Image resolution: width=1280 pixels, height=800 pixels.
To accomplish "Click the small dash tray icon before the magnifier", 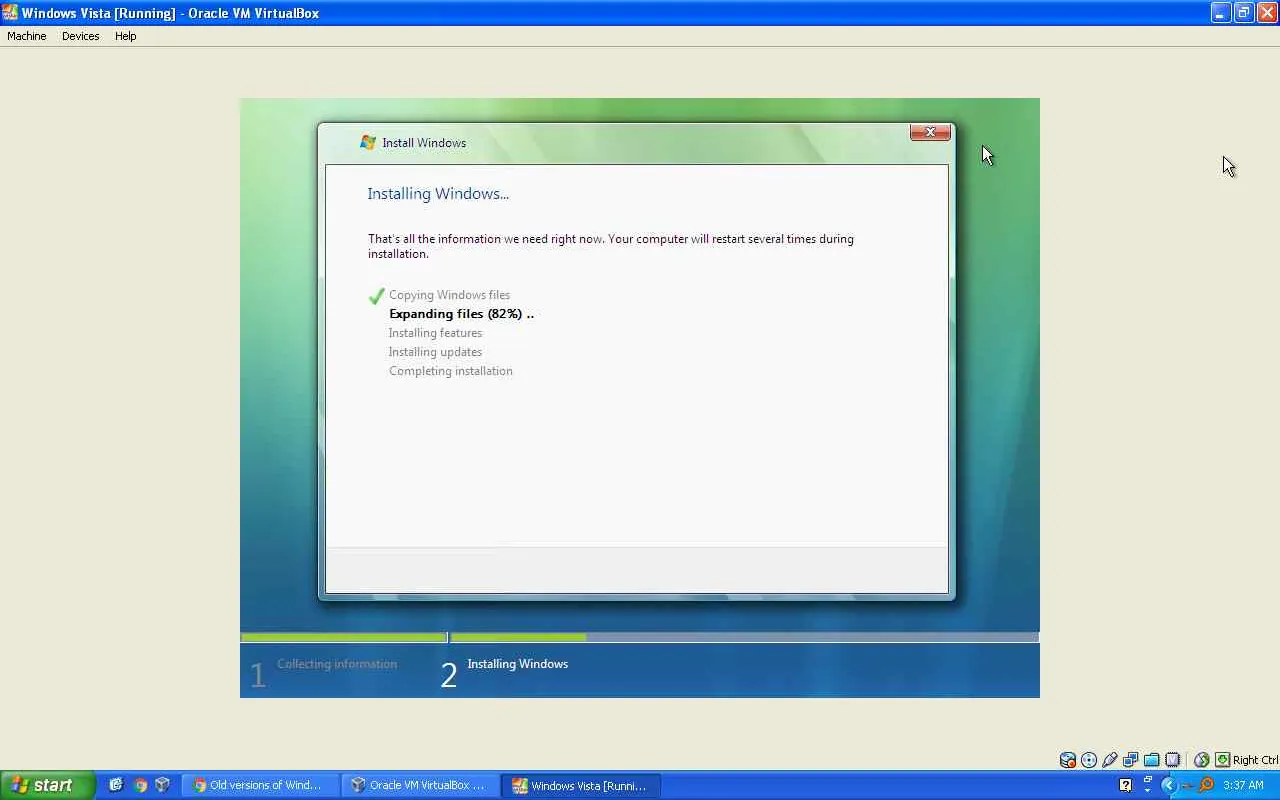I will 1187,785.
